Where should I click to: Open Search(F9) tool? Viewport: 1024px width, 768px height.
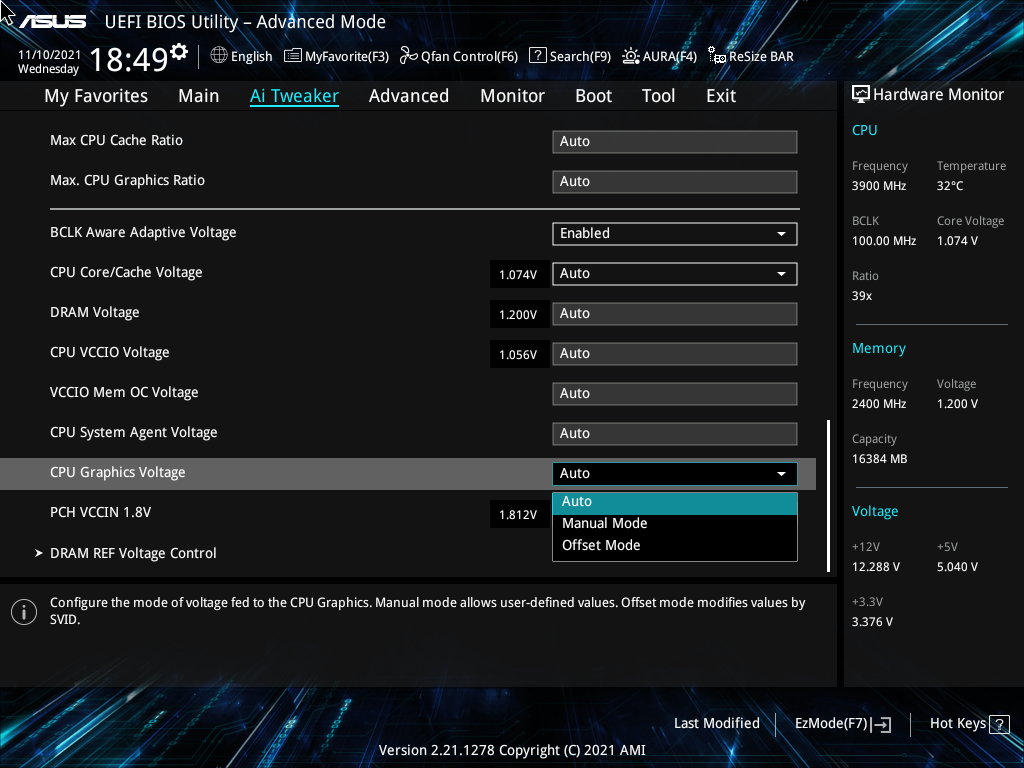tap(570, 56)
